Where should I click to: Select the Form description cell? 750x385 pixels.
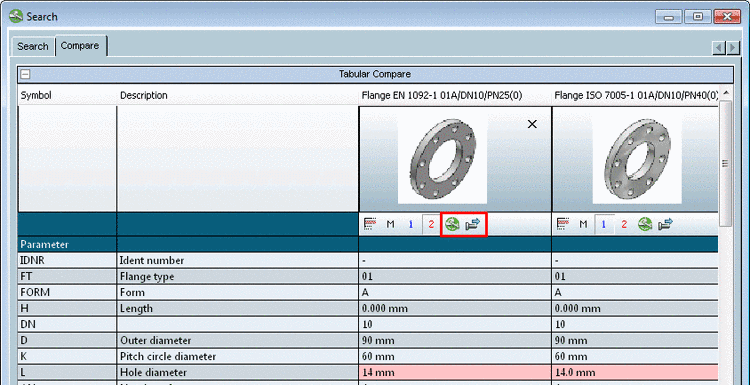click(238, 292)
